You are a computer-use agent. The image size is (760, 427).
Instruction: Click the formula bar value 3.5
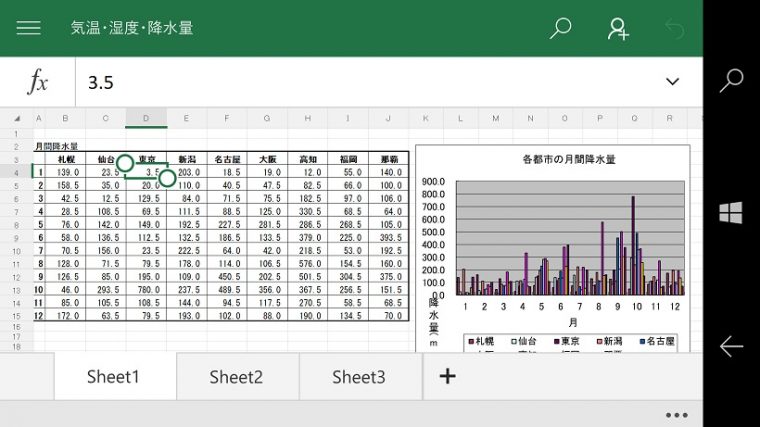pos(101,82)
